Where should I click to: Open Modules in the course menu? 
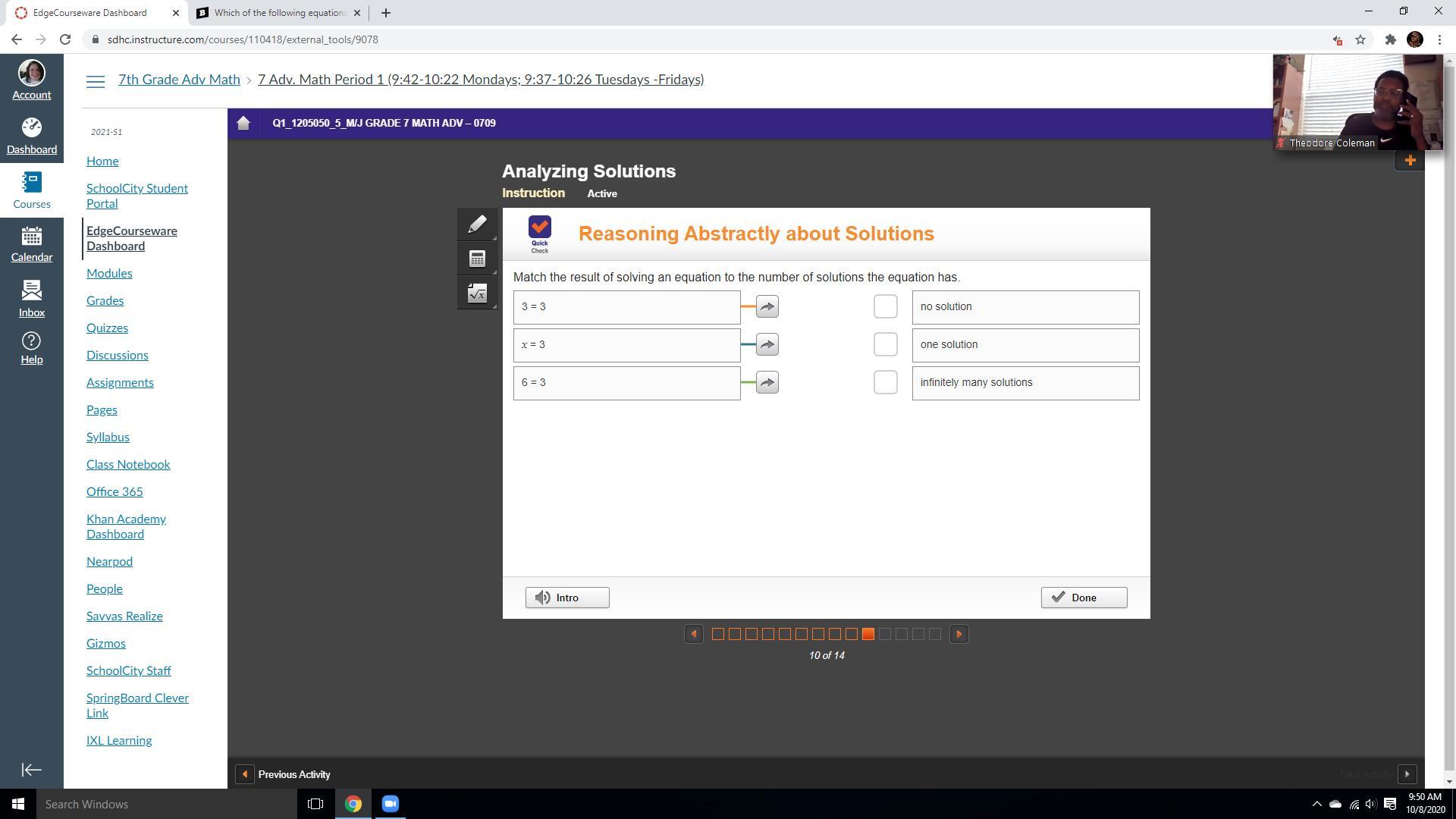[109, 273]
